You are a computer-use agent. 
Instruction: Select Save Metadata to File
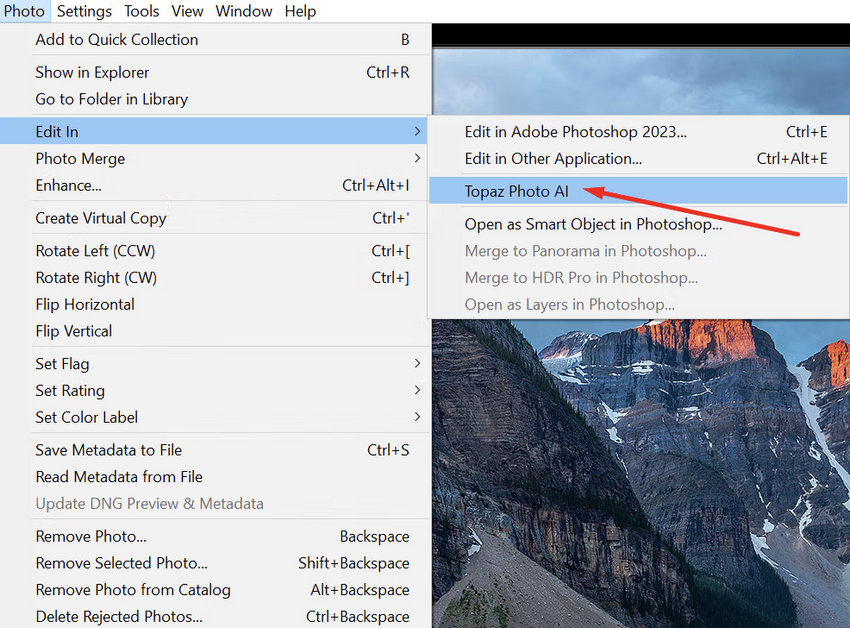pyautogui.click(x=110, y=450)
